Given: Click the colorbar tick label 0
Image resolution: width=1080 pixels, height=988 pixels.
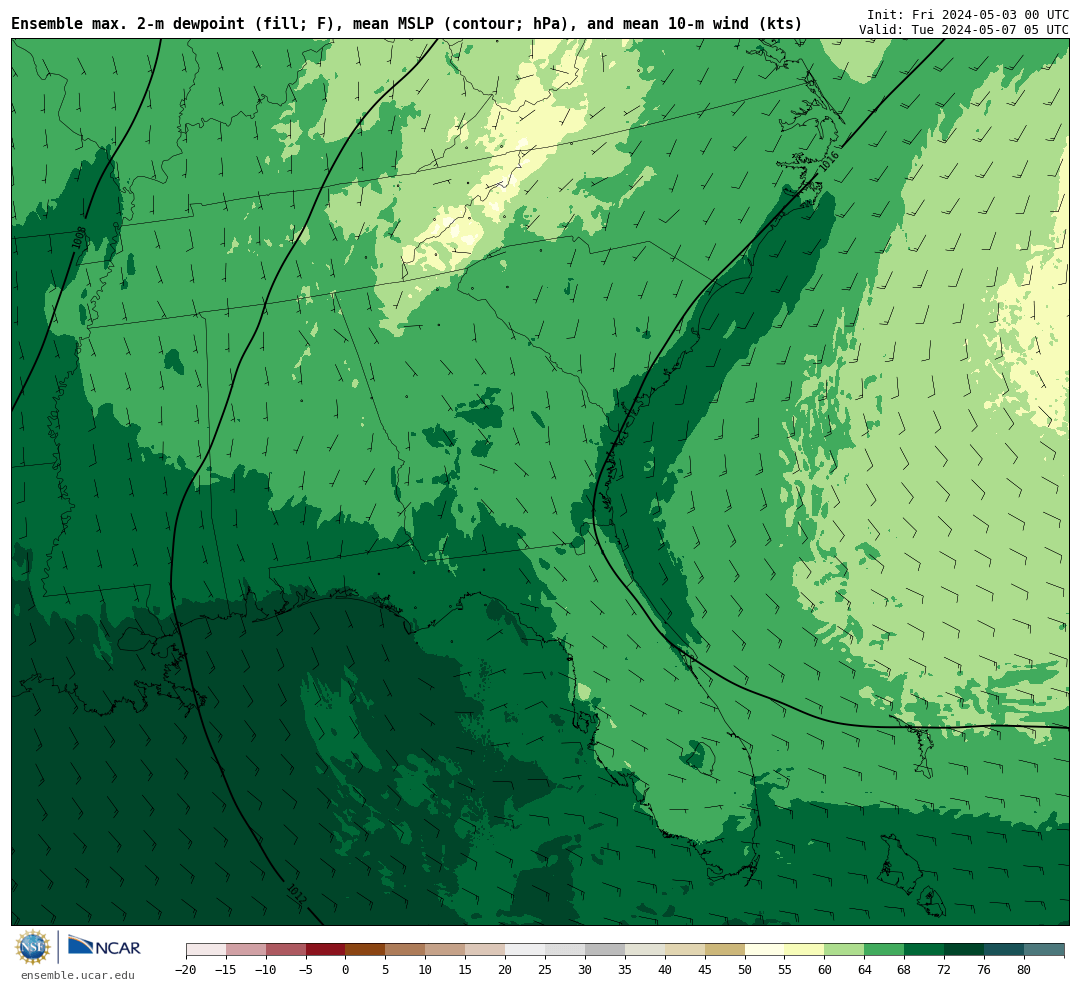Looking at the screenshot, I should (346, 969).
